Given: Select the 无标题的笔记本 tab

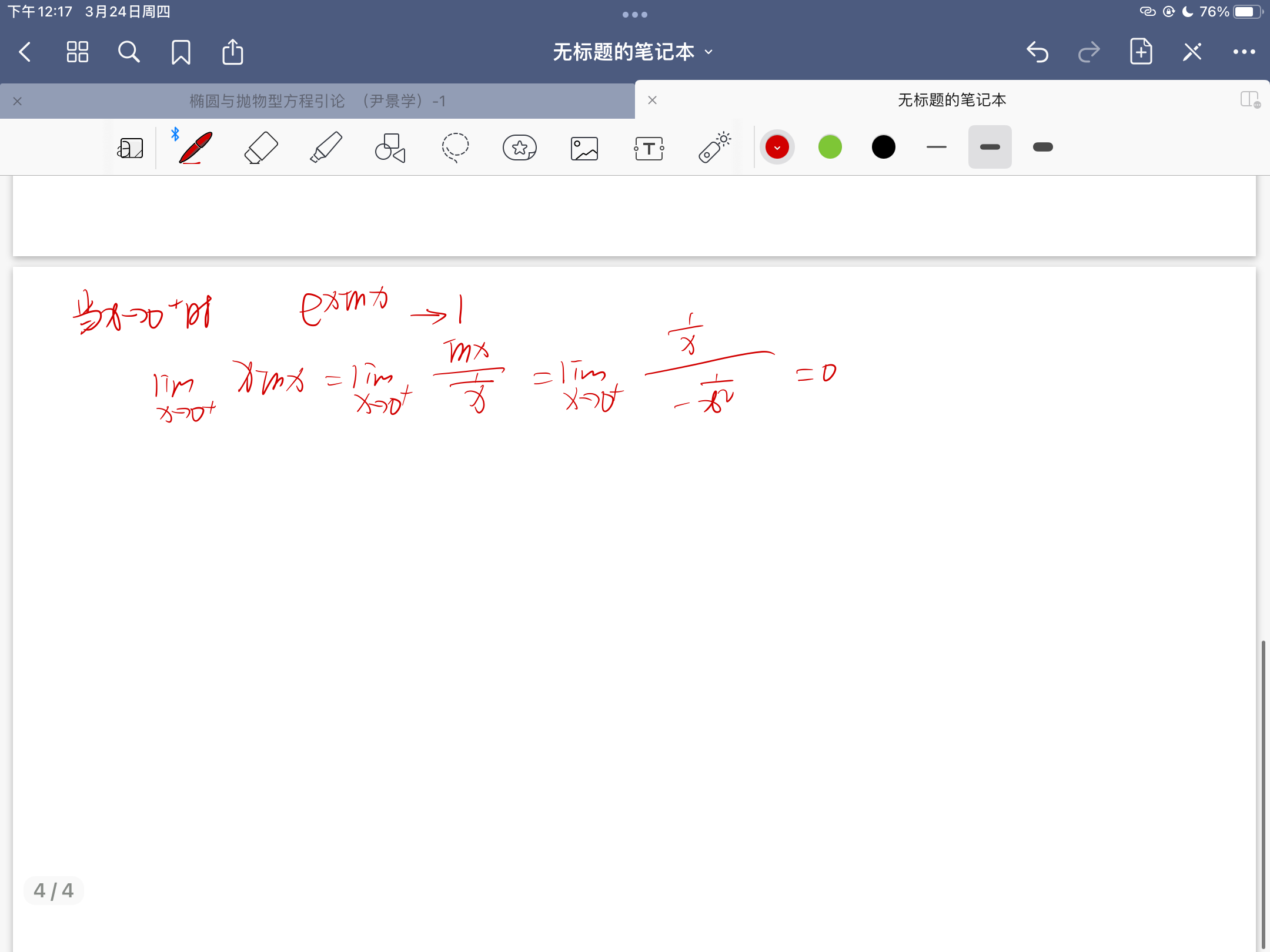Looking at the screenshot, I should tap(951, 100).
